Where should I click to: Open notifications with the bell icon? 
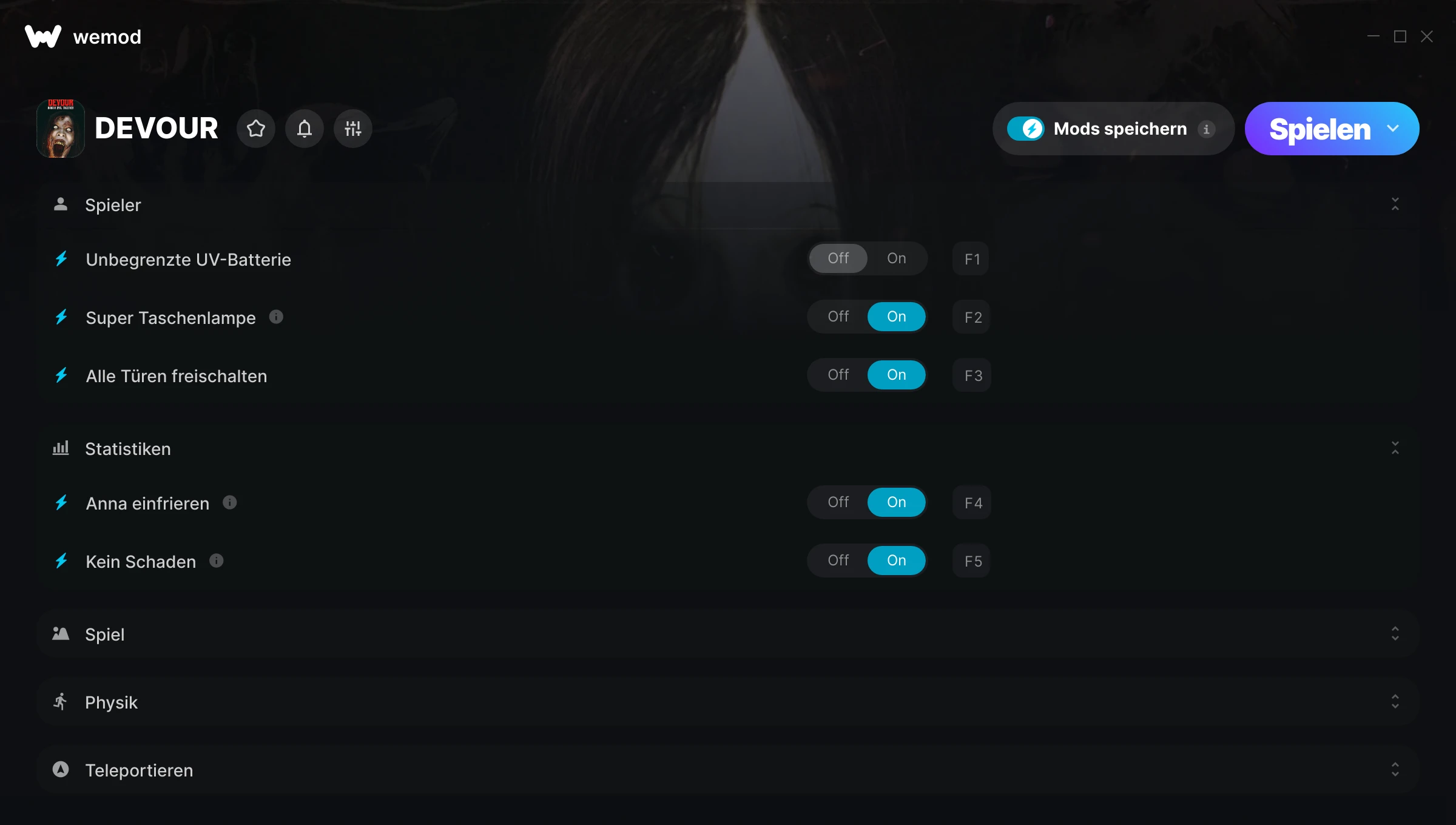pyautogui.click(x=305, y=129)
